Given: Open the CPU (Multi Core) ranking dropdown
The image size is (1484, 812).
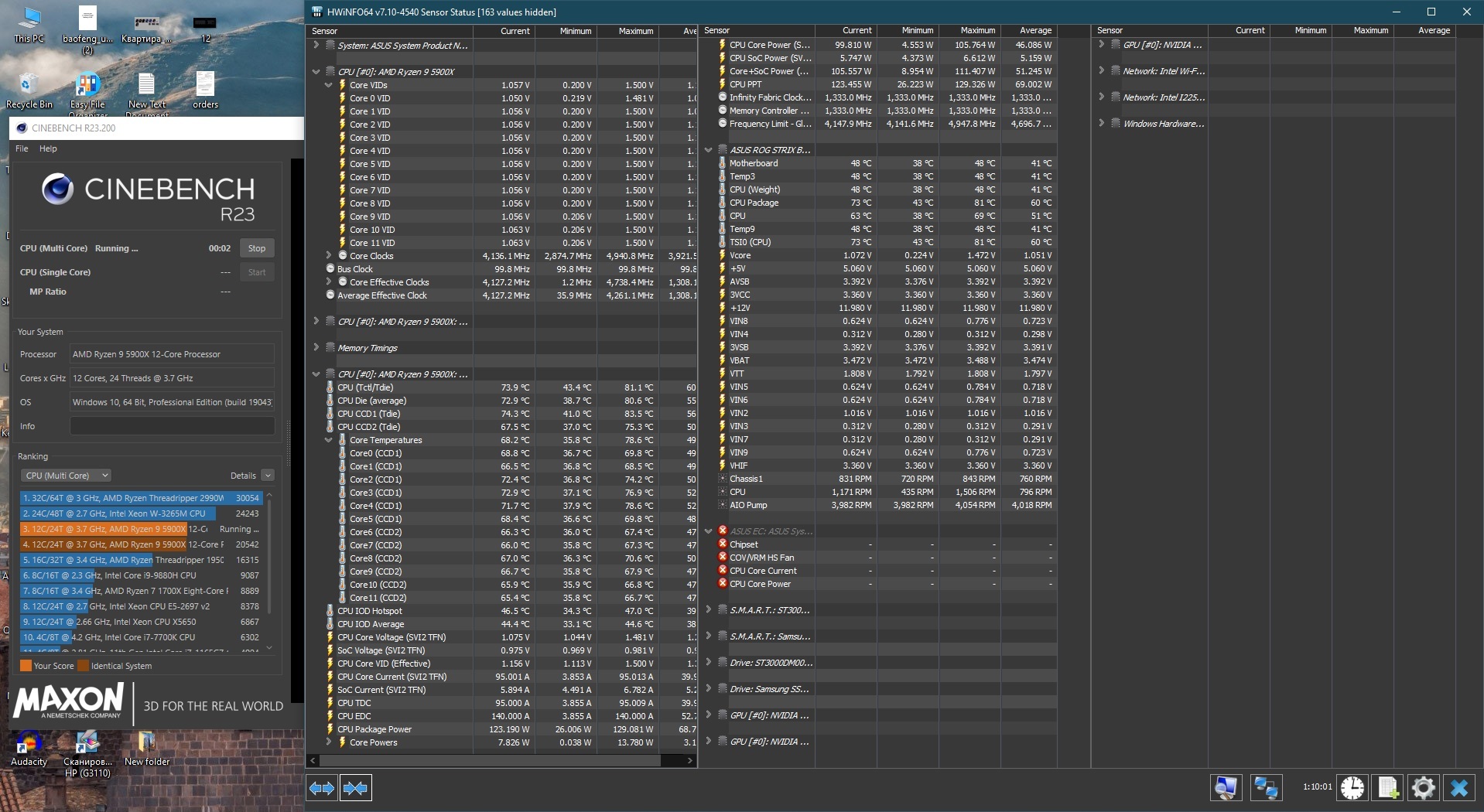Looking at the screenshot, I should pos(67,476).
